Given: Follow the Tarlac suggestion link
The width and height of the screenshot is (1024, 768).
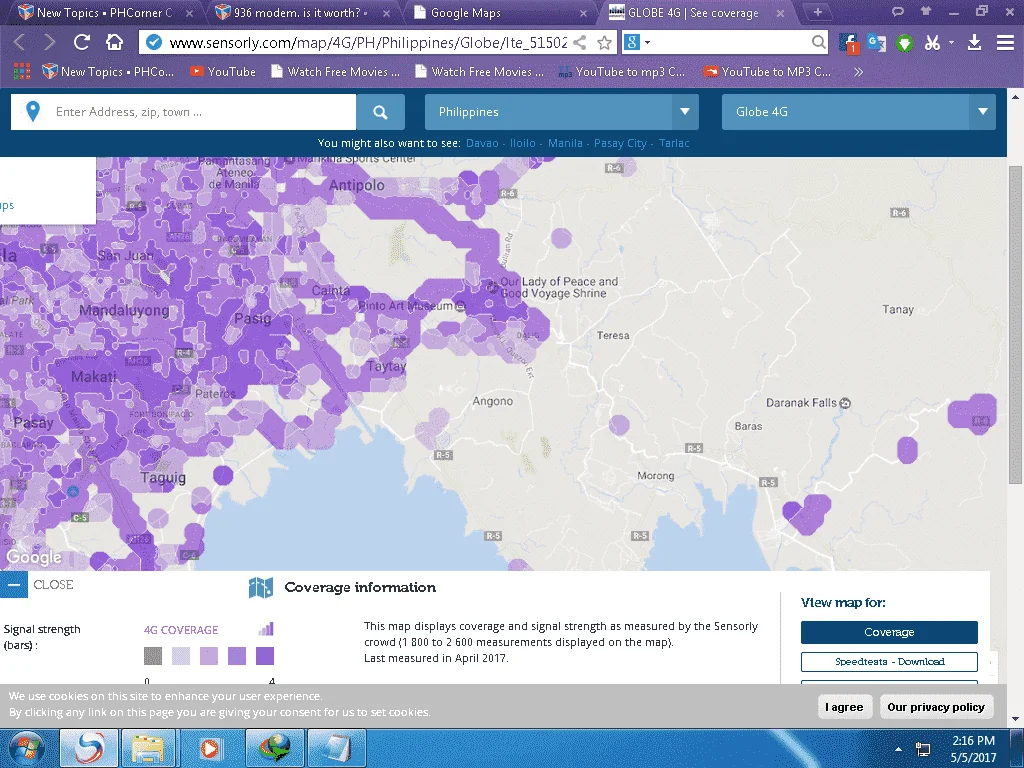Looking at the screenshot, I should point(674,143).
